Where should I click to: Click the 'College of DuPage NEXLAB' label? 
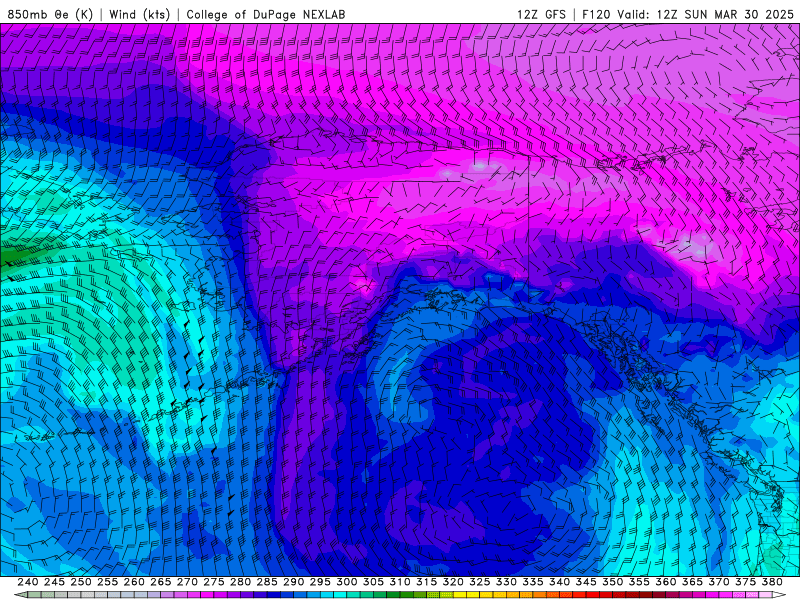click(265, 14)
